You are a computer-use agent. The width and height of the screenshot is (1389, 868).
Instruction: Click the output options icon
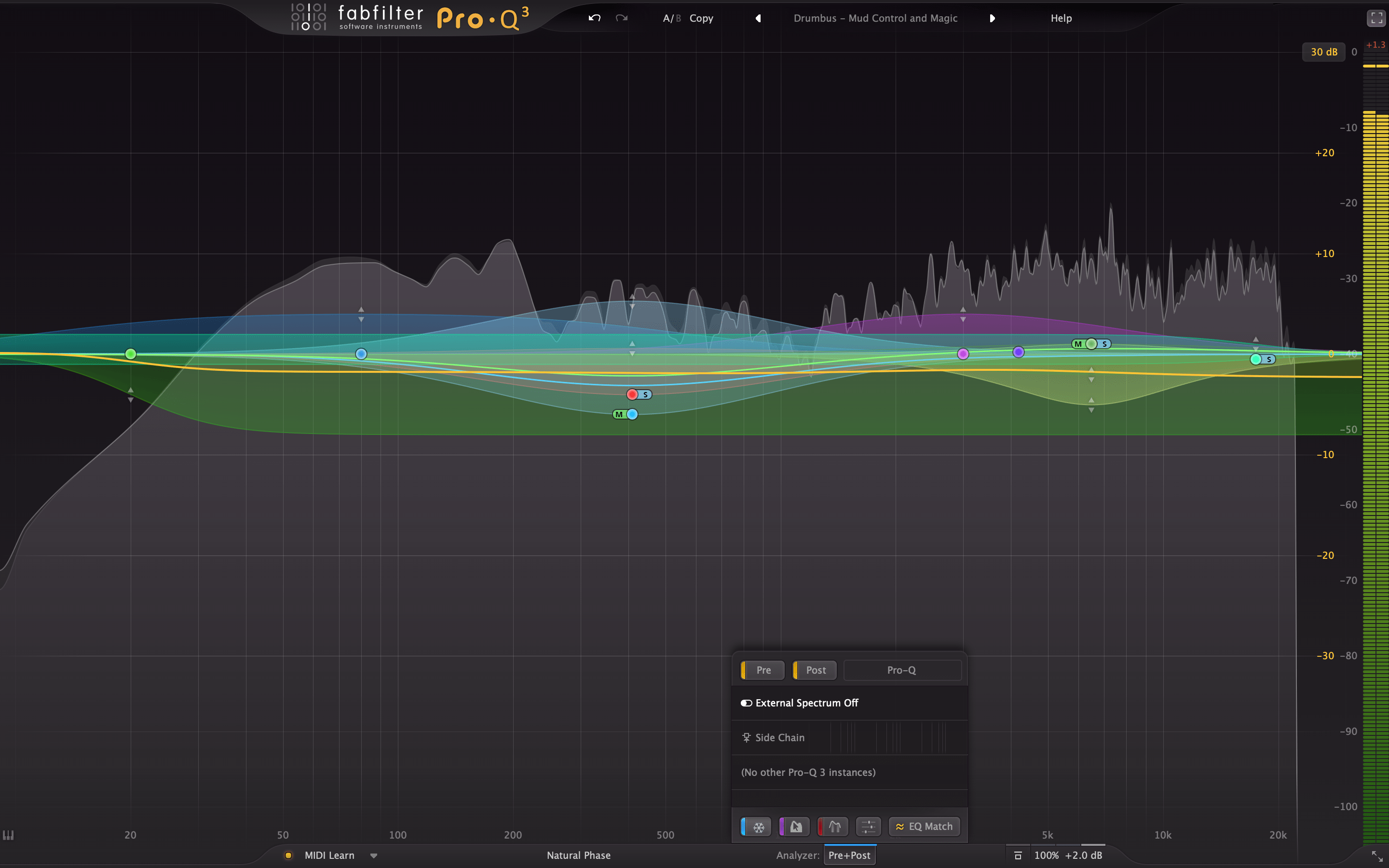[1018, 855]
